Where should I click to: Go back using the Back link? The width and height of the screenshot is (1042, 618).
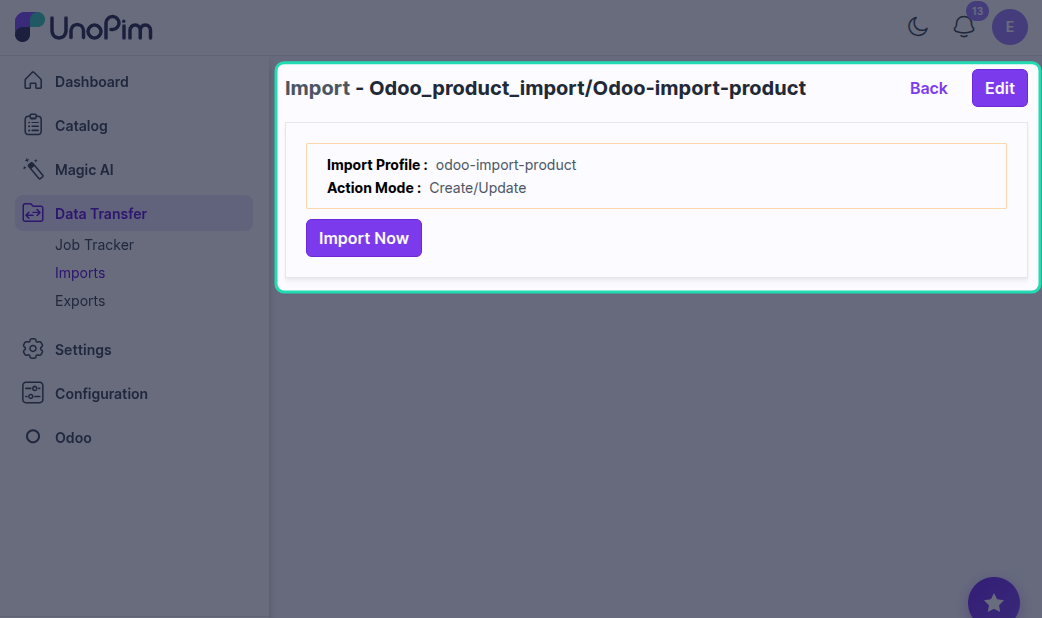click(x=928, y=88)
